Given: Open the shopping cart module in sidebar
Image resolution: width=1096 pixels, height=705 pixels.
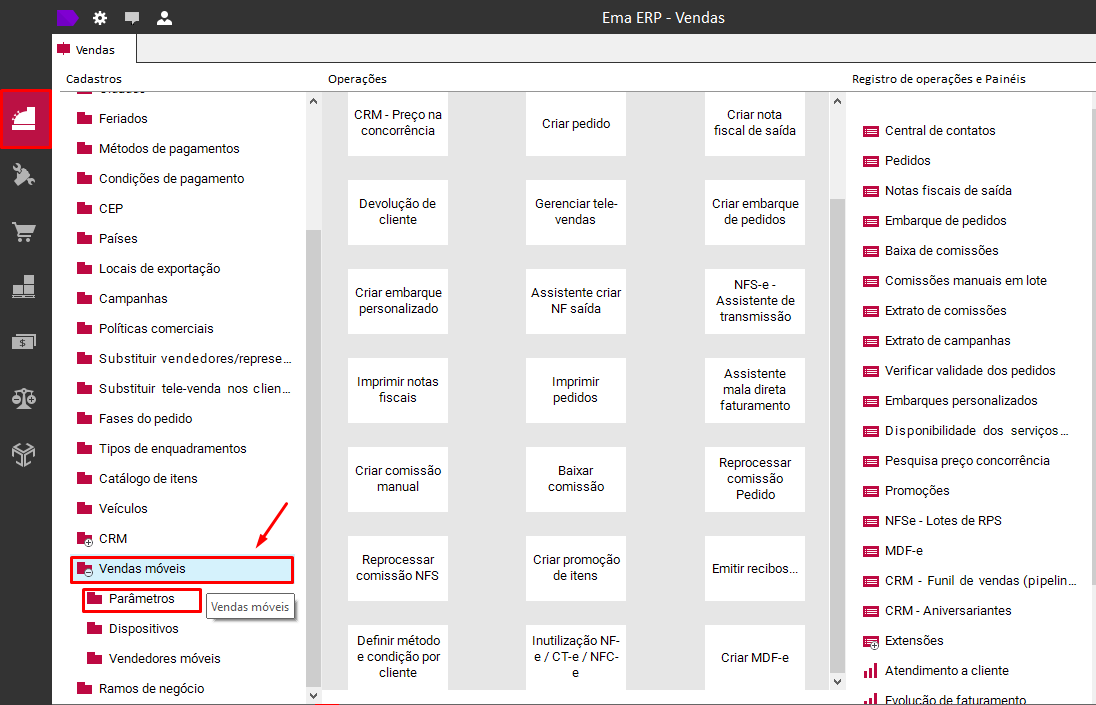Looking at the screenshot, I should coord(24,231).
